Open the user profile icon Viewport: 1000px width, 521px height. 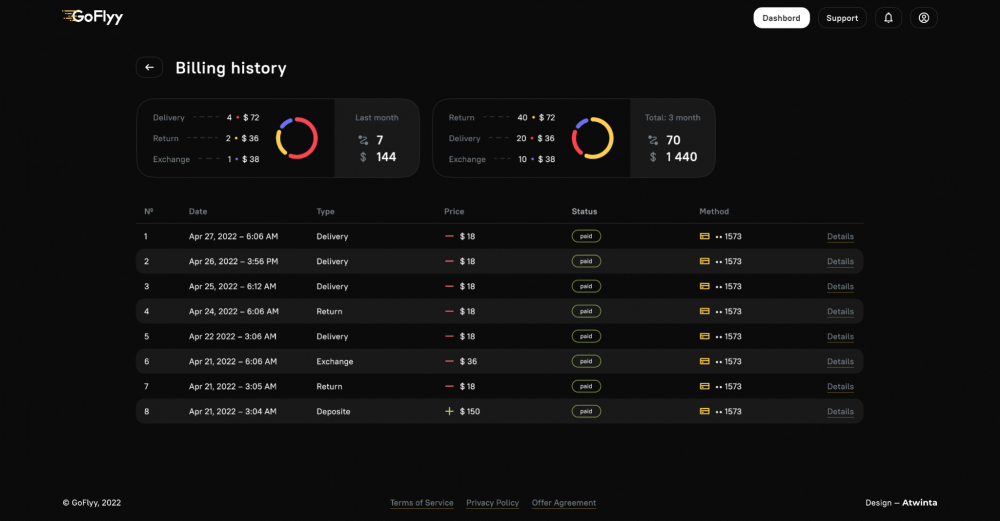(923, 18)
